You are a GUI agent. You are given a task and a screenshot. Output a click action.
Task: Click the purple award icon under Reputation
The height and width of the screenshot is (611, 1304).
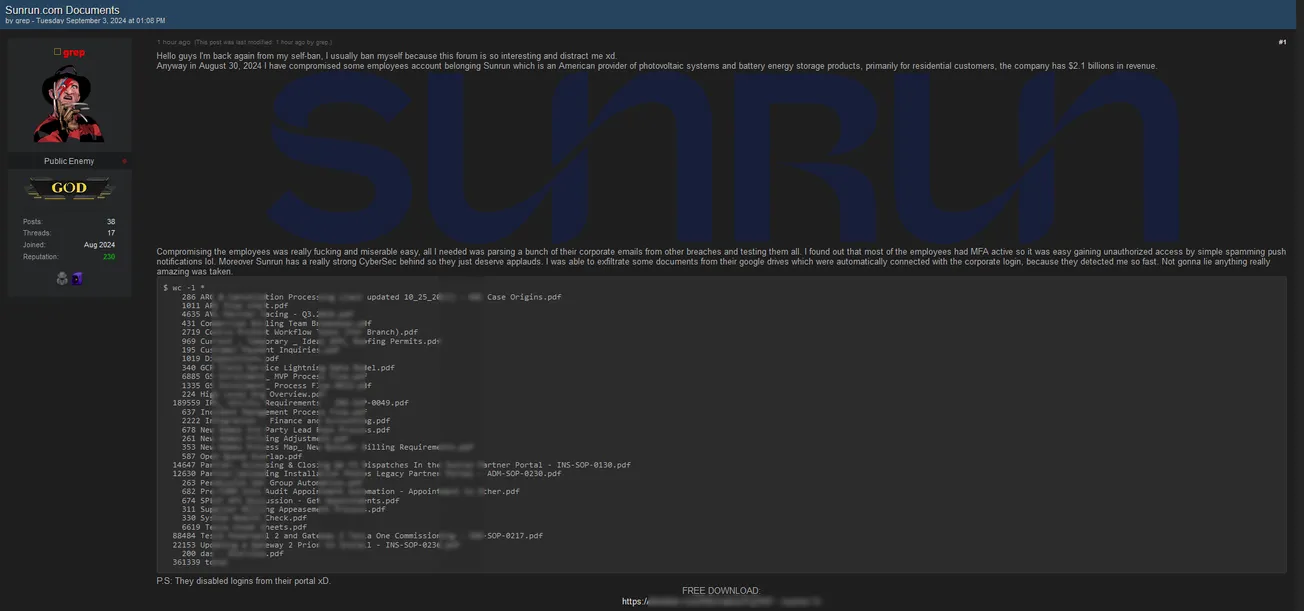coord(76,279)
